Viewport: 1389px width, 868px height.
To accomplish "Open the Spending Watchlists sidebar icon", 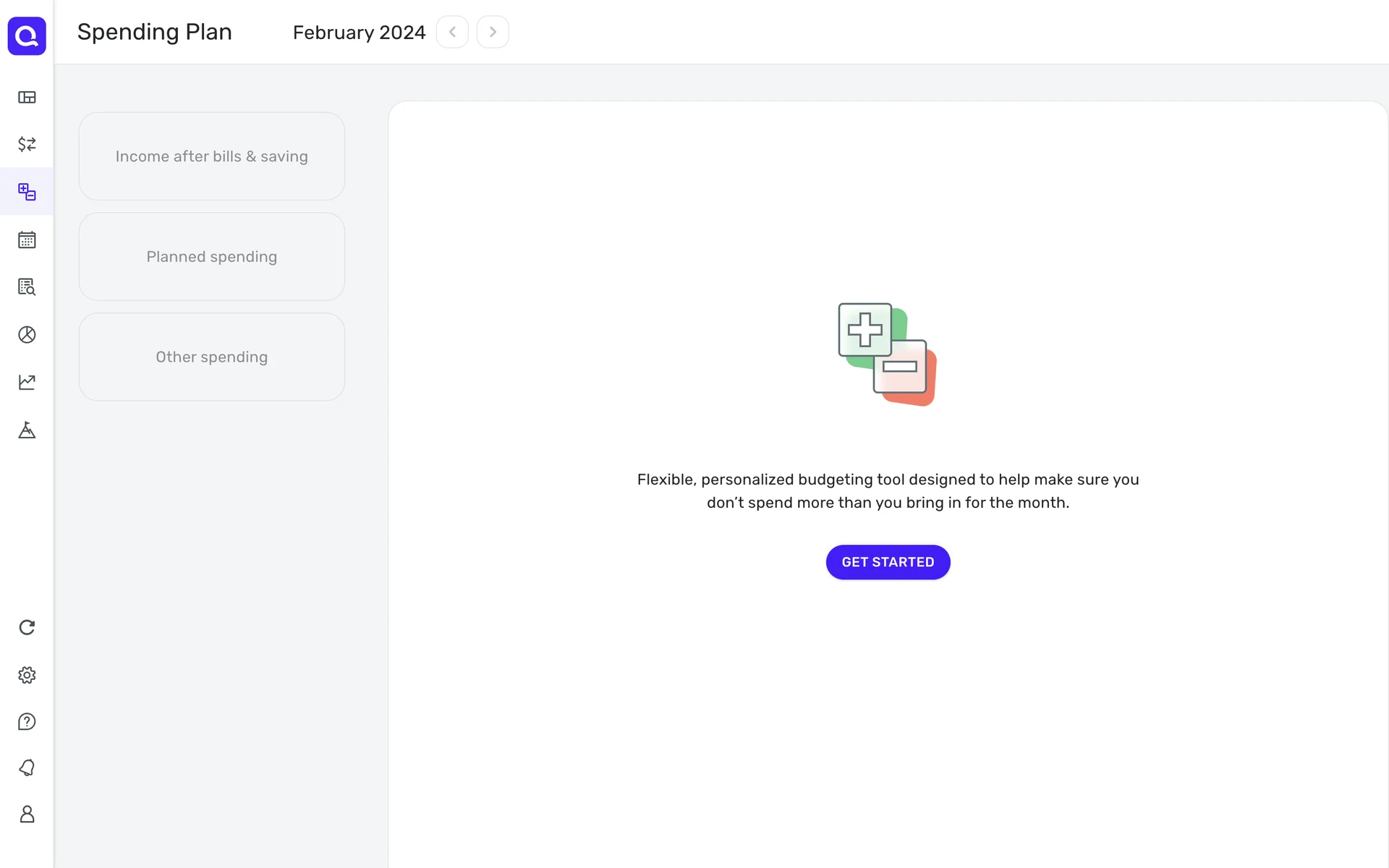I will pyautogui.click(x=27, y=287).
